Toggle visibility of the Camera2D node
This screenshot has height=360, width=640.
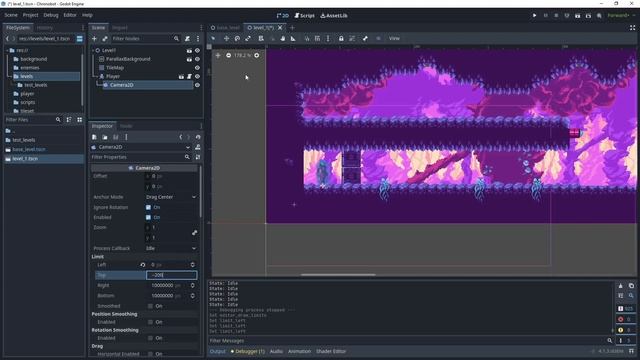pyautogui.click(x=197, y=85)
